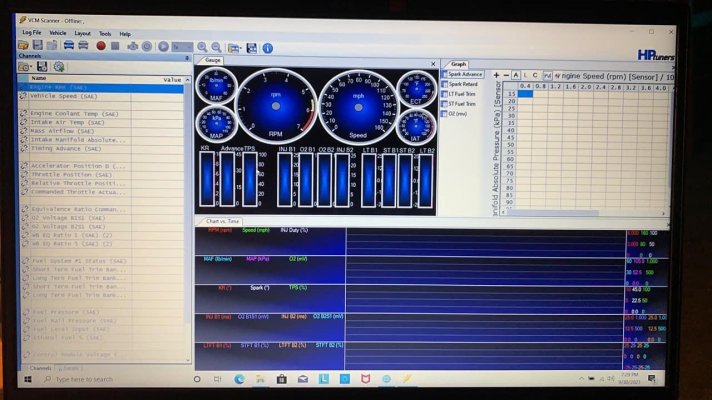Click the ECT temperature gauge
This screenshot has height=400, width=712.
coord(416,89)
